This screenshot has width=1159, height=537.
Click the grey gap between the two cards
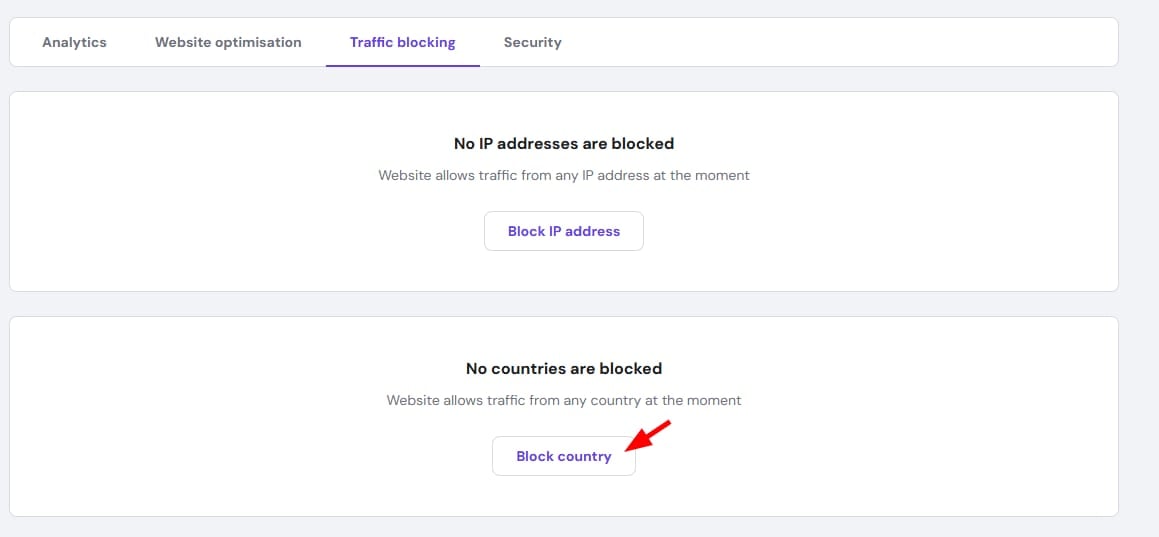point(564,304)
